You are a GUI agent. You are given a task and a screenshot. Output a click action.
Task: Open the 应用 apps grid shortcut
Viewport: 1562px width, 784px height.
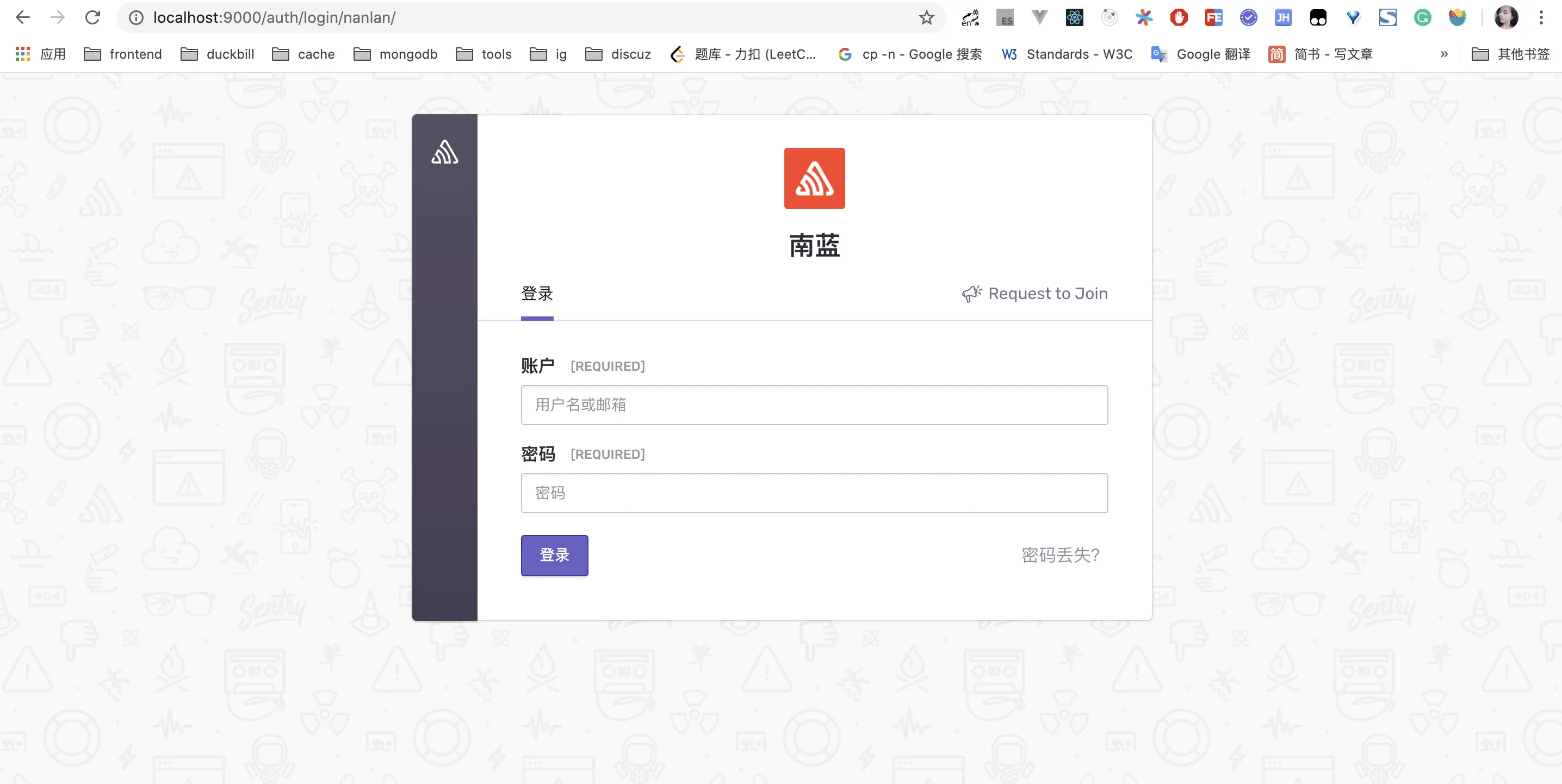pyautogui.click(x=40, y=54)
